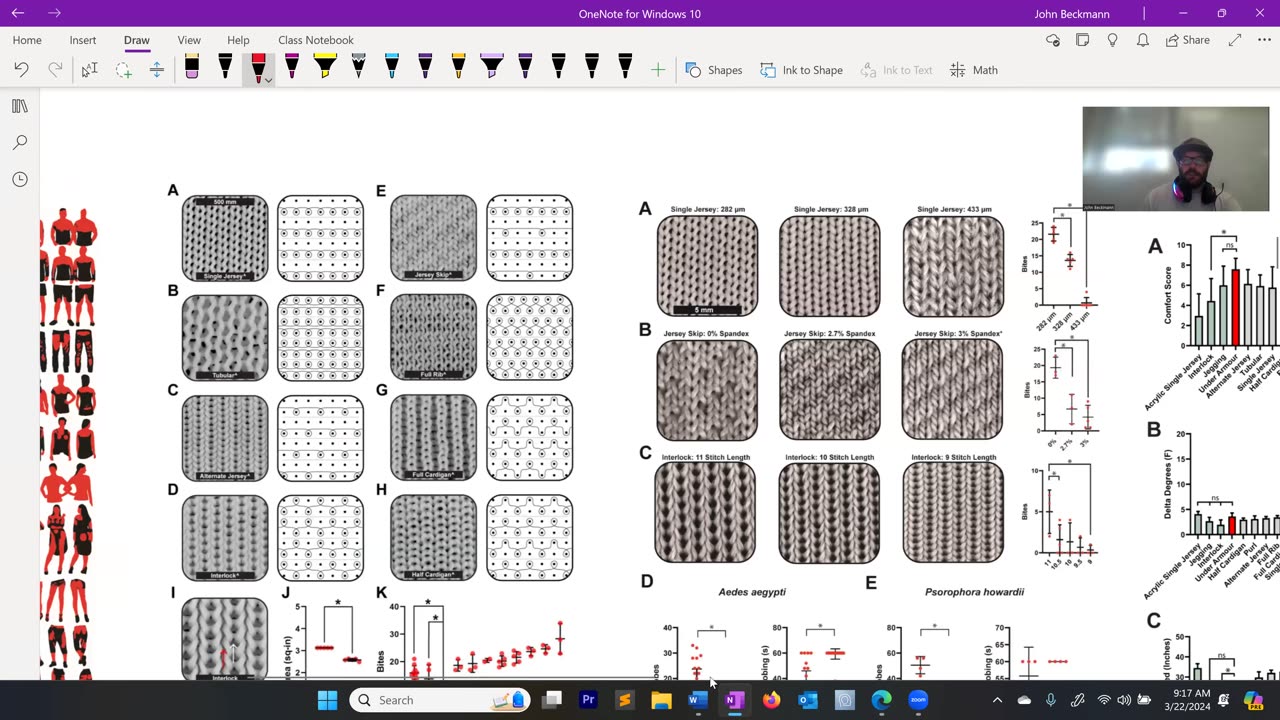
Task: Select the Draw tab
Action: (137, 40)
